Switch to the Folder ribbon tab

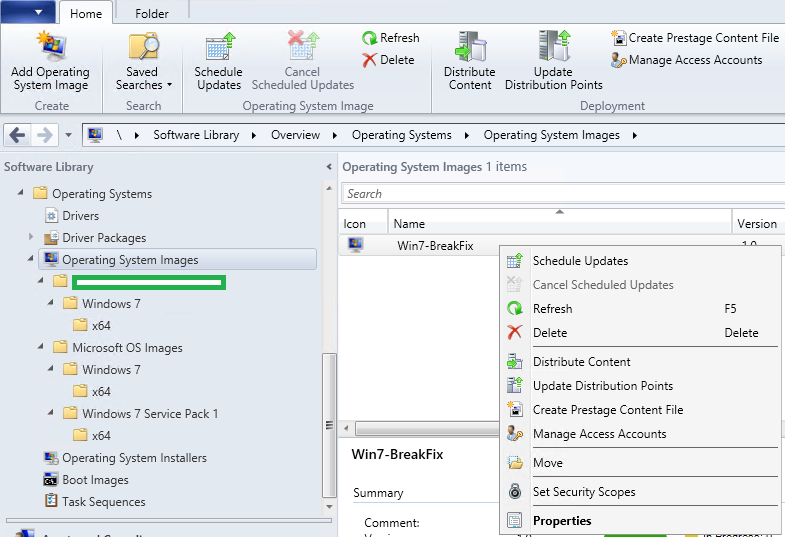coord(152,14)
